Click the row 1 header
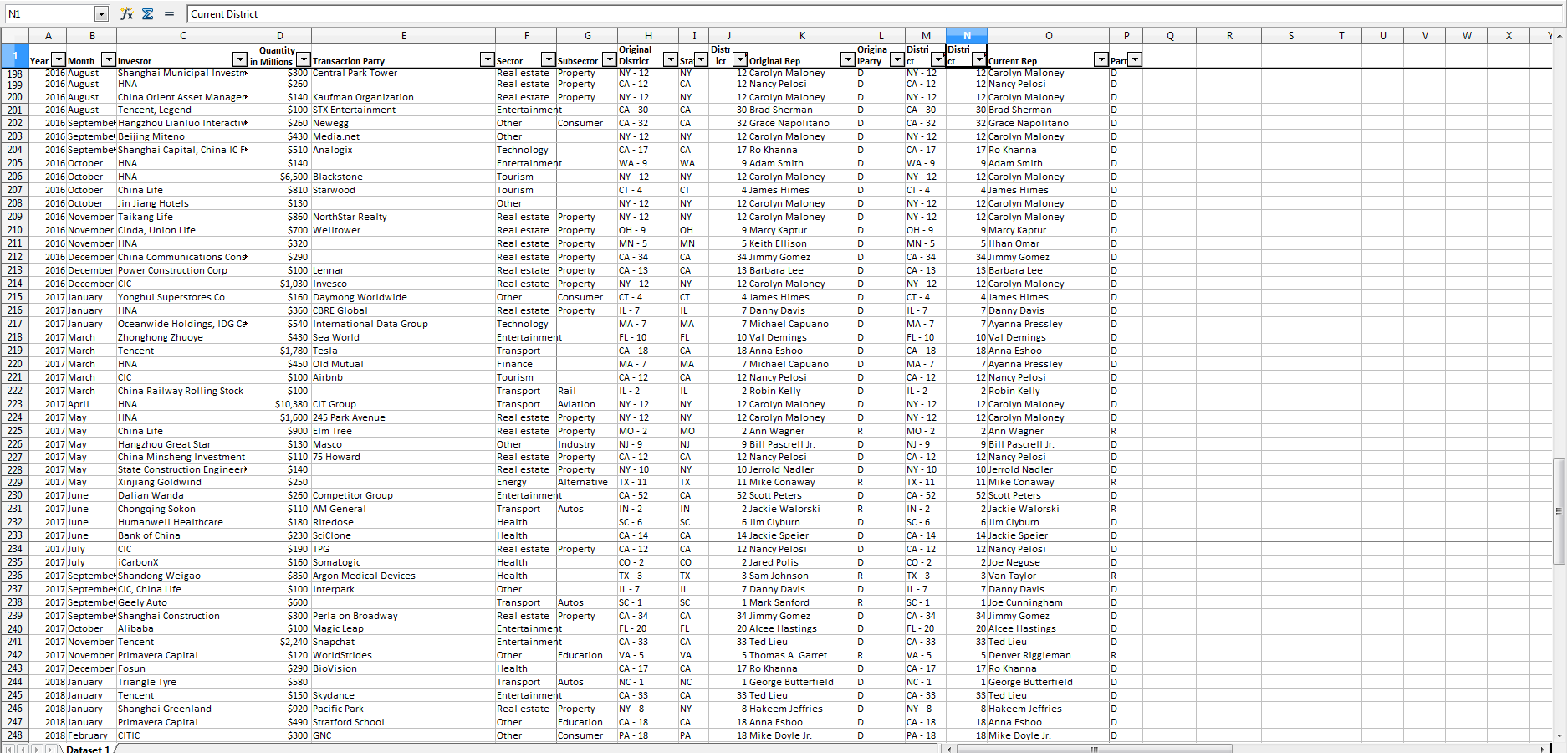 coord(15,55)
